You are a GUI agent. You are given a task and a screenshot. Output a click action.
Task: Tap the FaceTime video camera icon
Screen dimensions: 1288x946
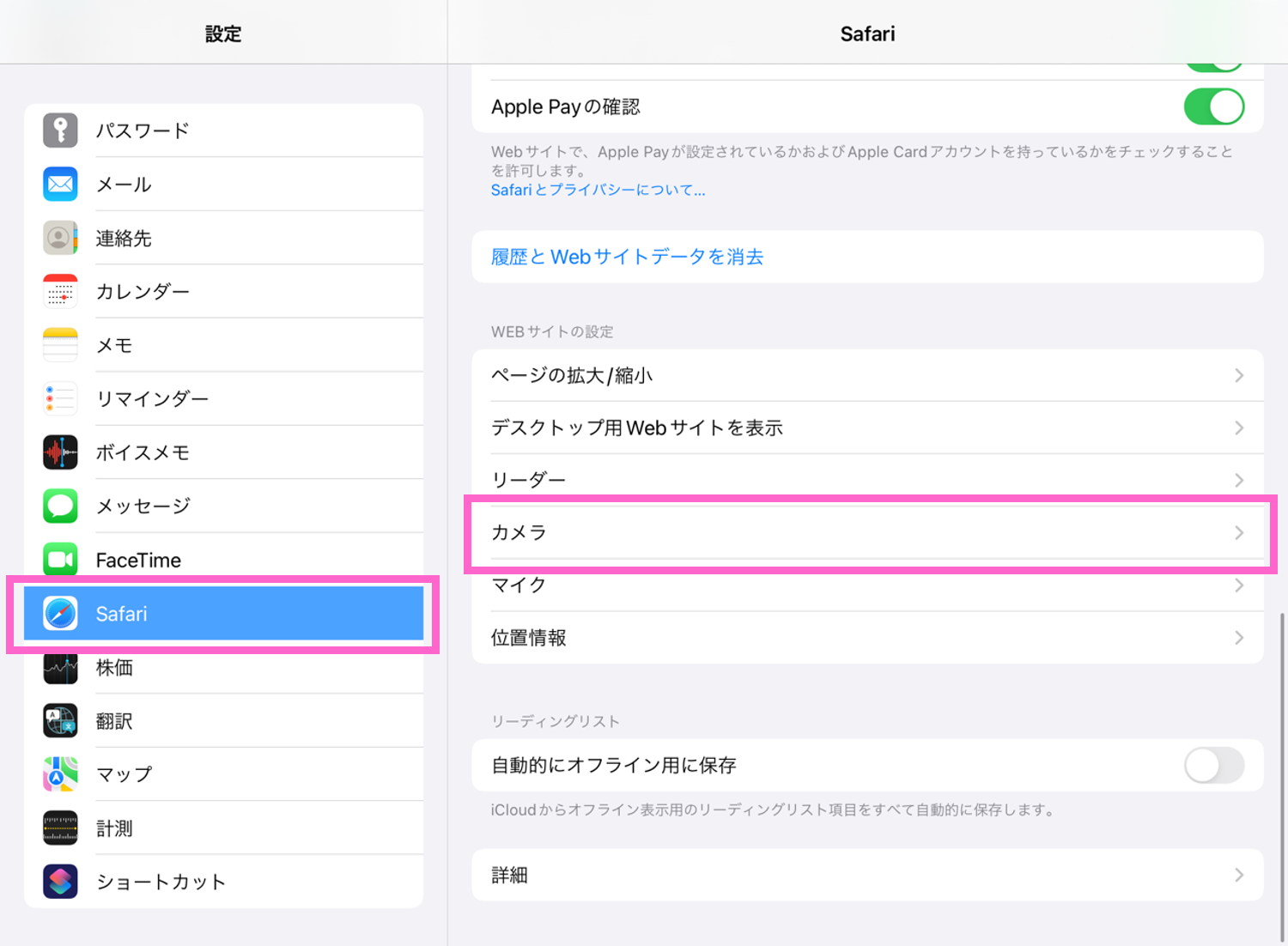pos(60,560)
